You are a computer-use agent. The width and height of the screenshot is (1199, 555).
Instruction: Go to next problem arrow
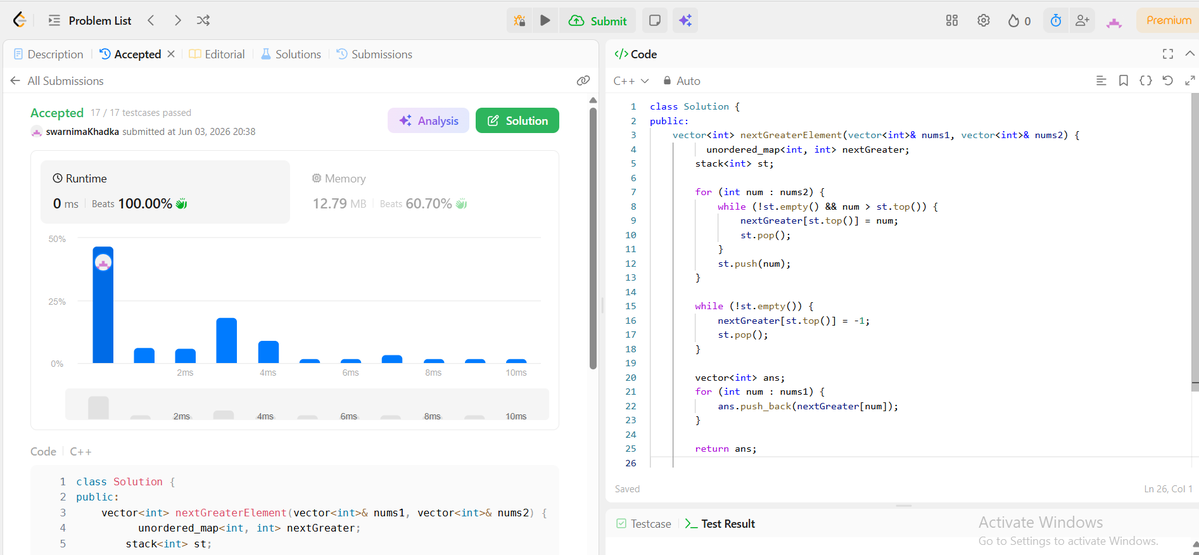(177, 21)
